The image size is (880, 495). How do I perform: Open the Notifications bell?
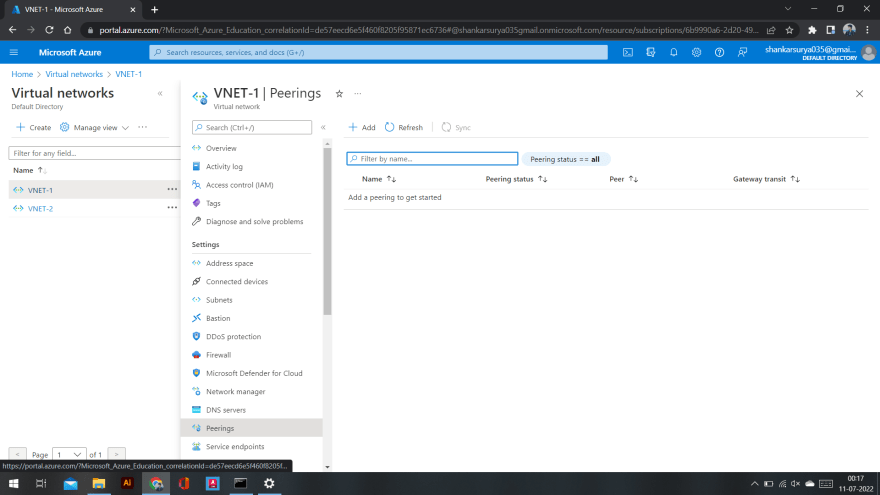[673, 52]
